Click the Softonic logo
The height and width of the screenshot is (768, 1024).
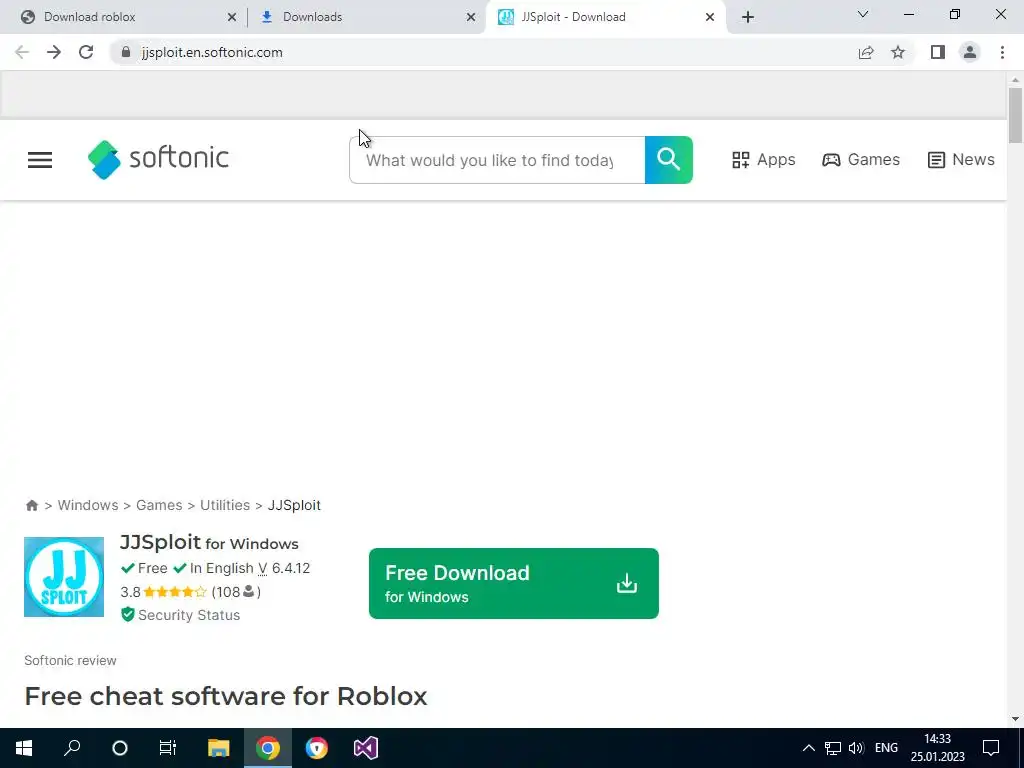(158, 159)
